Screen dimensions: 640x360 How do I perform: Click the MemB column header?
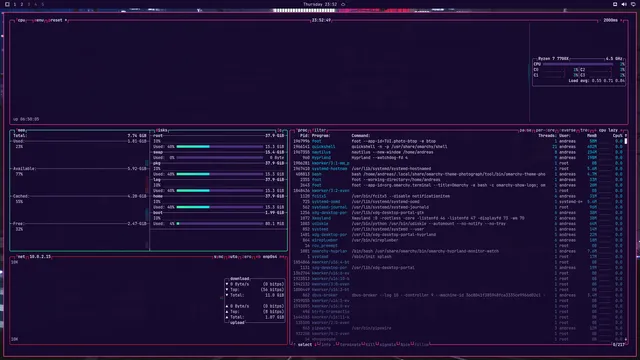pos(592,136)
